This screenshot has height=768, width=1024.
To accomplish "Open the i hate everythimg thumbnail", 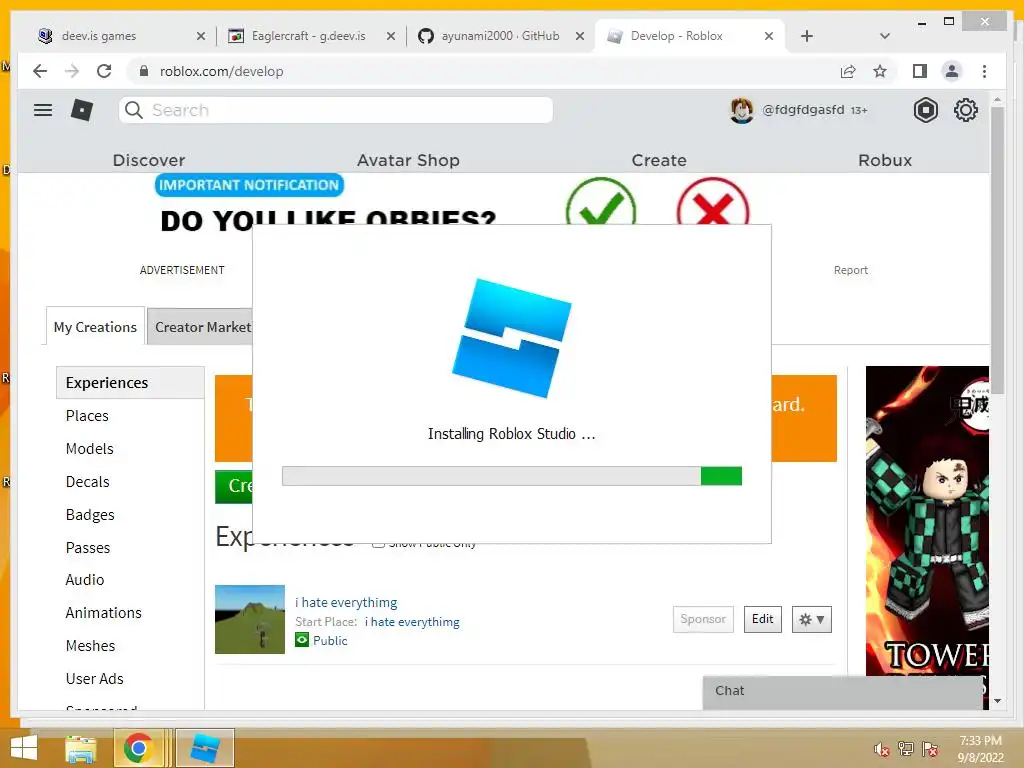I will (x=249, y=619).
